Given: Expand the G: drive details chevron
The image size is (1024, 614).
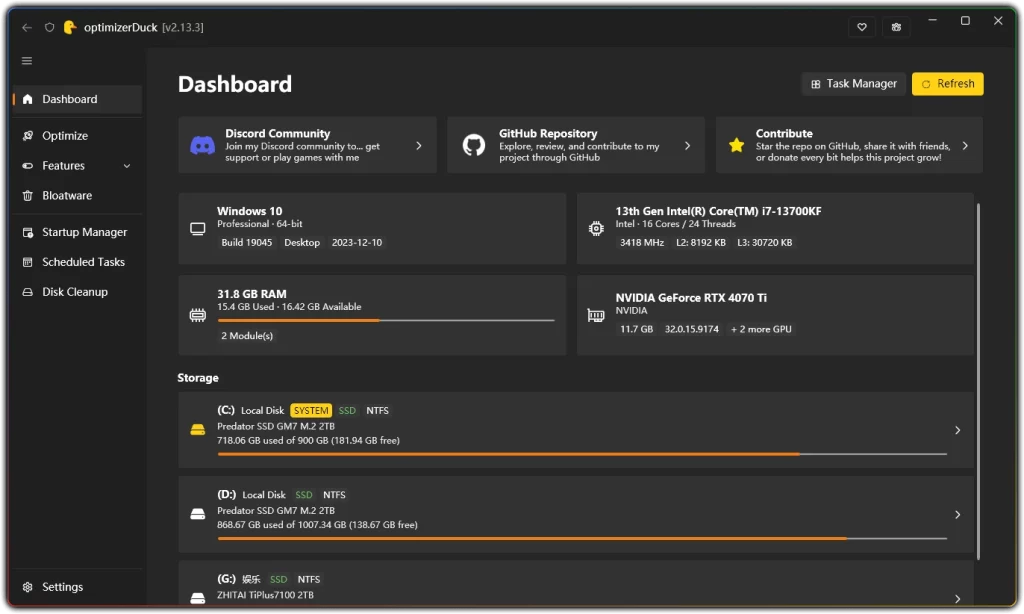Looking at the screenshot, I should coord(957,598).
